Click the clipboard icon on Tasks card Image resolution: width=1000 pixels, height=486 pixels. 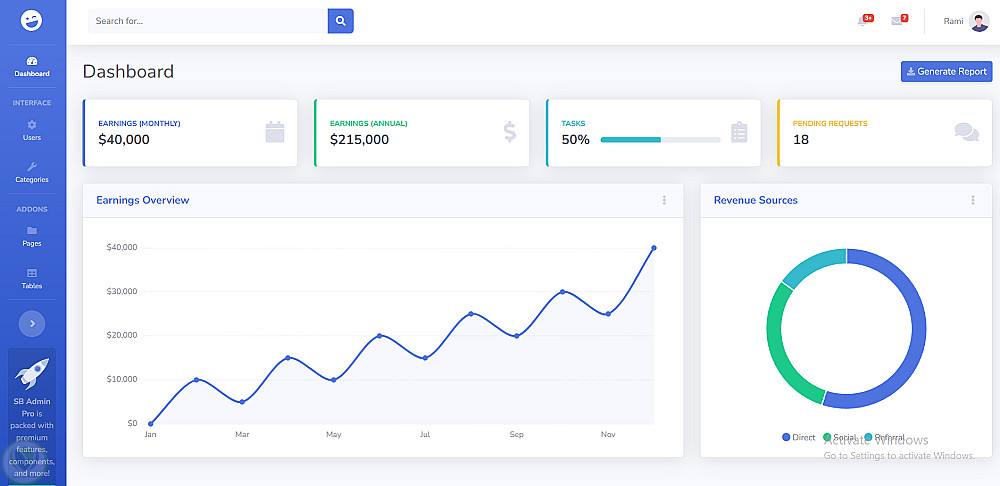(739, 132)
